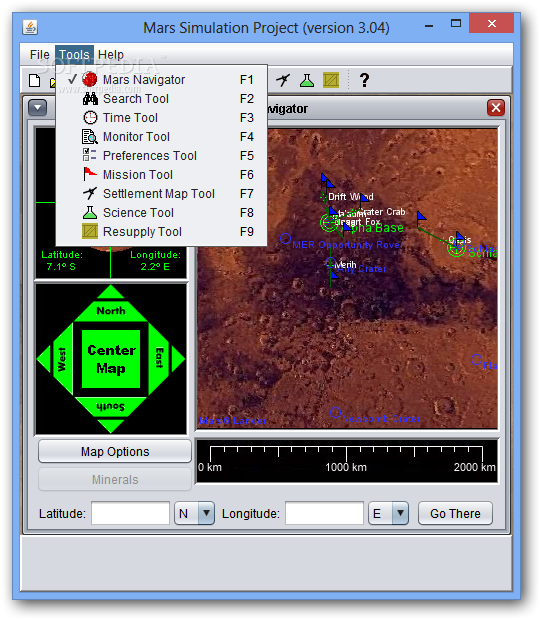Open the Help menu
This screenshot has width=541, height=620.
[x=111, y=55]
